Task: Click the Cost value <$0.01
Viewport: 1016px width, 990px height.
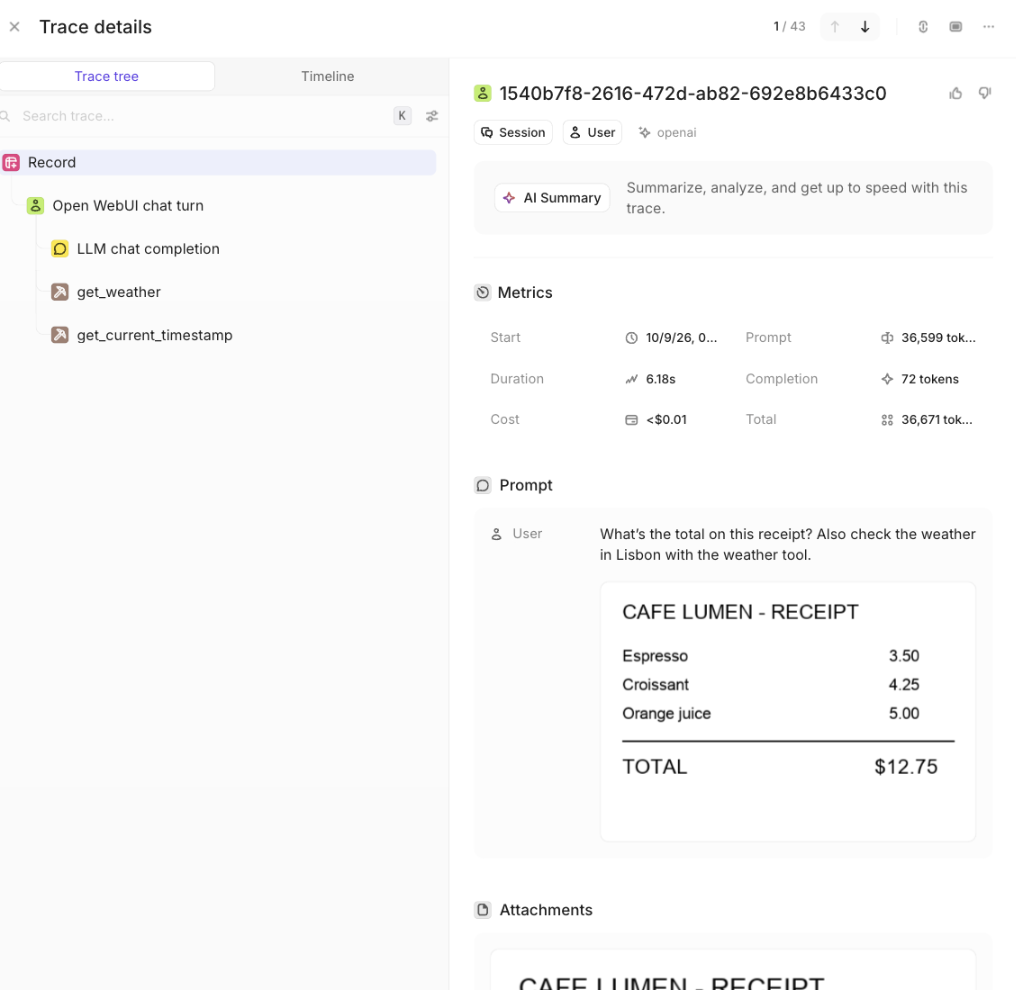Action: click(666, 420)
